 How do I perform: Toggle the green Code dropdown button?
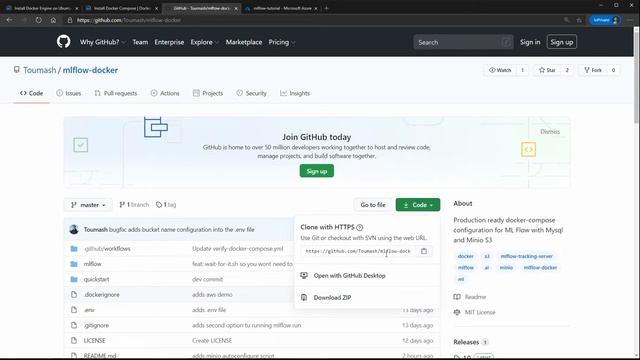tap(418, 205)
